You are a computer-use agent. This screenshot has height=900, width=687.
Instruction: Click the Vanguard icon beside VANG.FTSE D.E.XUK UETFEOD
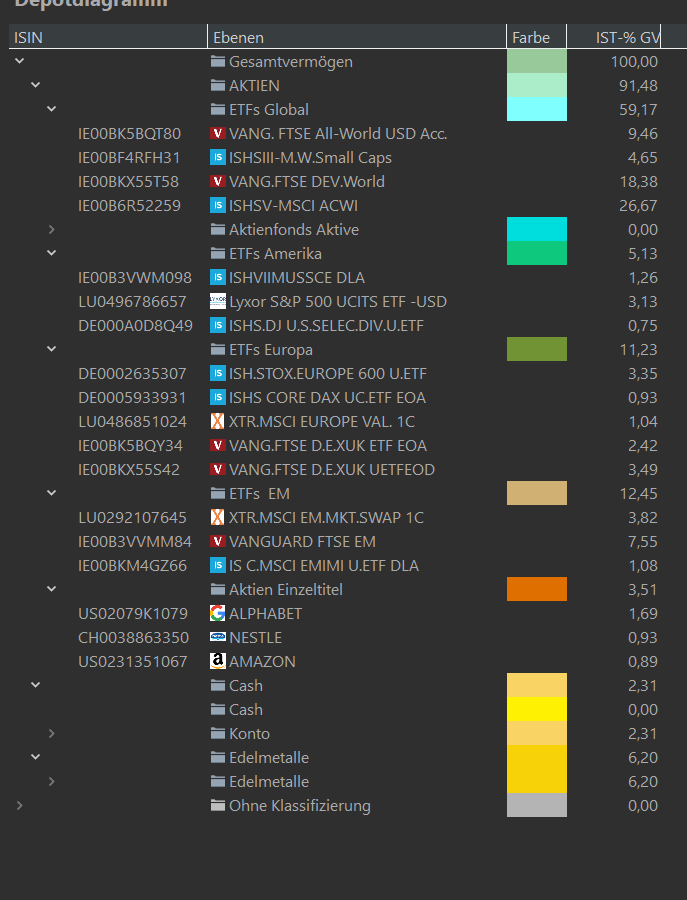218,470
